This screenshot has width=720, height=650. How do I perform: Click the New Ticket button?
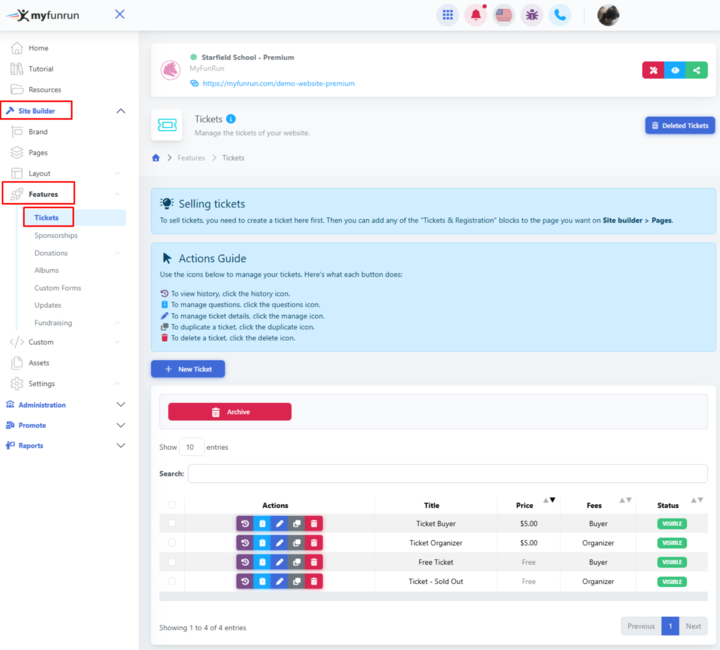[x=188, y=369]
